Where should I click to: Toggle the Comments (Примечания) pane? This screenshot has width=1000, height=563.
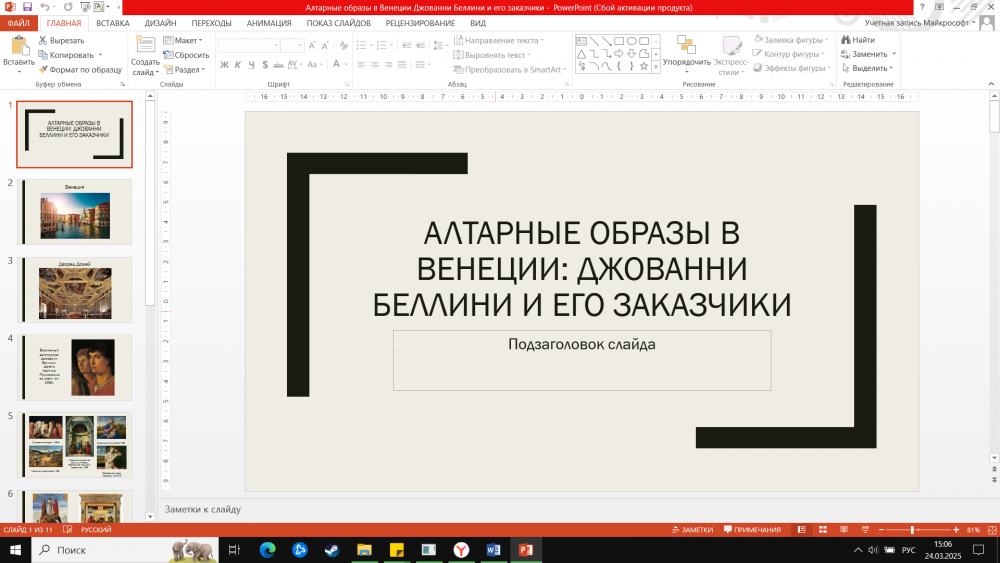pyautogui.click(x=751, y=530)
